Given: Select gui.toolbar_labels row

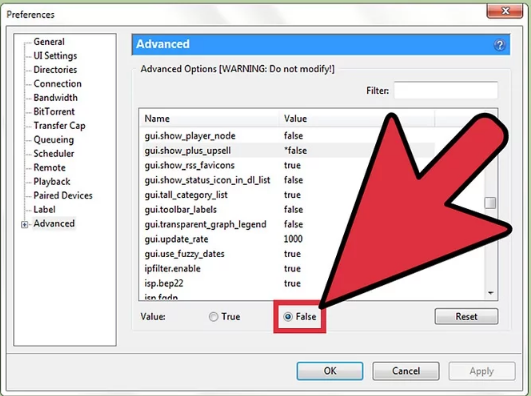Looking at the screenshot, I should [286, 209].
